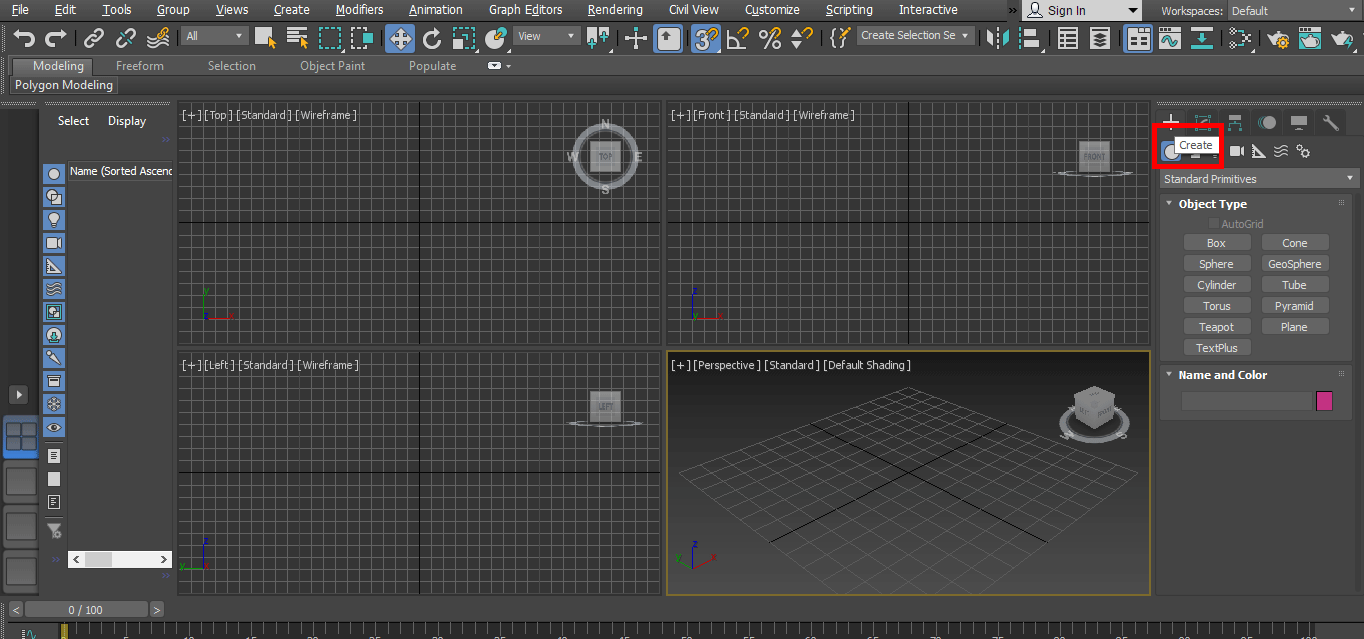This screenshot has height=639, width=1364.
Task: Click the Teapot primitive button
Action: (x=1217, y=327)
